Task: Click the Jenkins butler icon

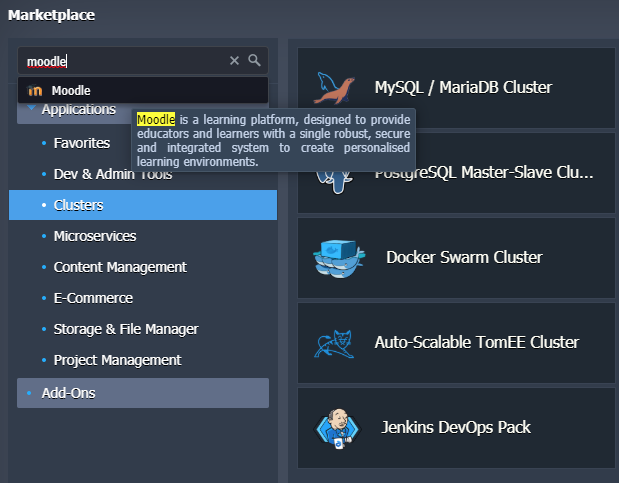Action: [338, 429]
